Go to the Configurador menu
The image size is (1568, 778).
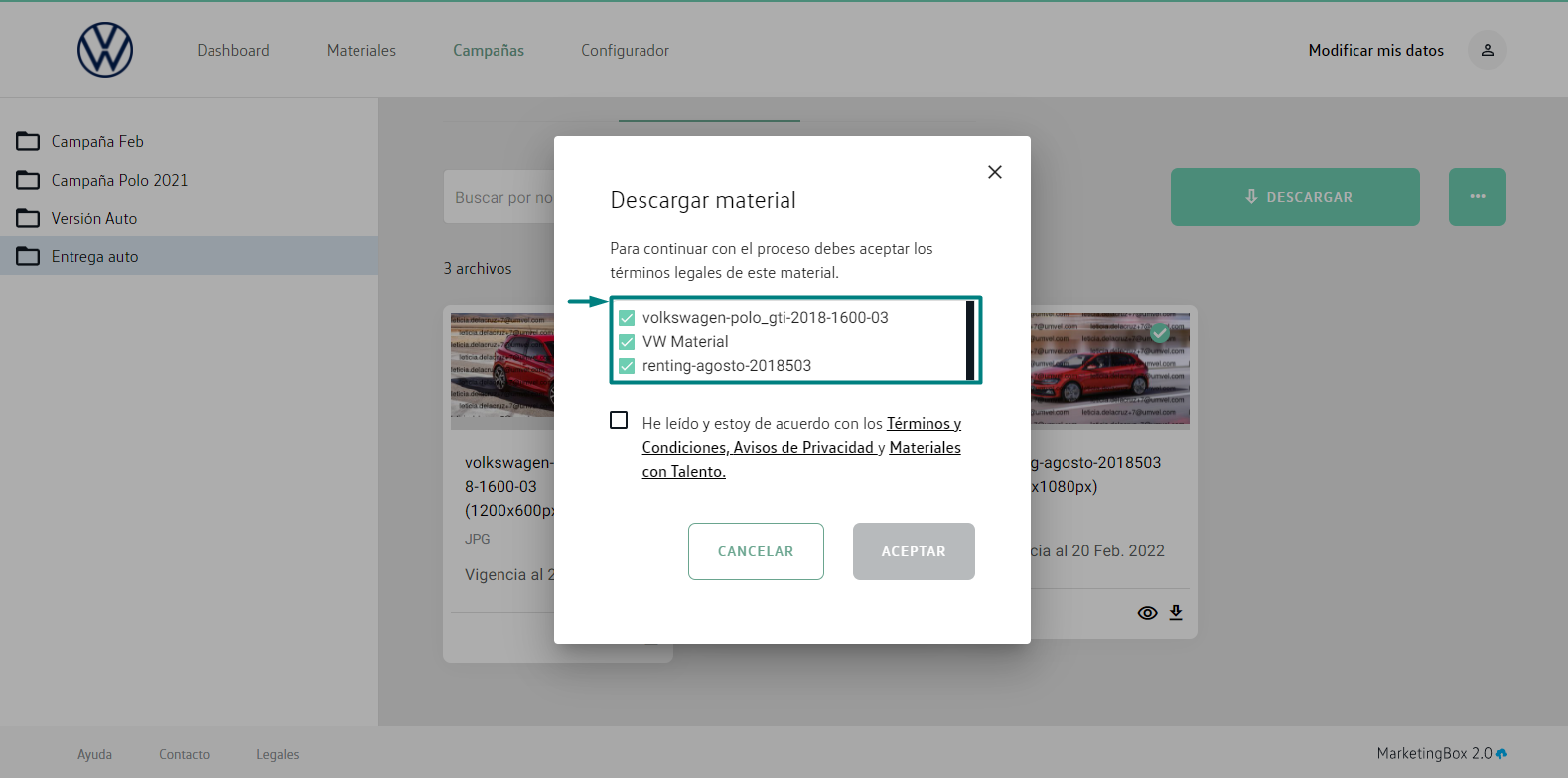click(625, 51)
